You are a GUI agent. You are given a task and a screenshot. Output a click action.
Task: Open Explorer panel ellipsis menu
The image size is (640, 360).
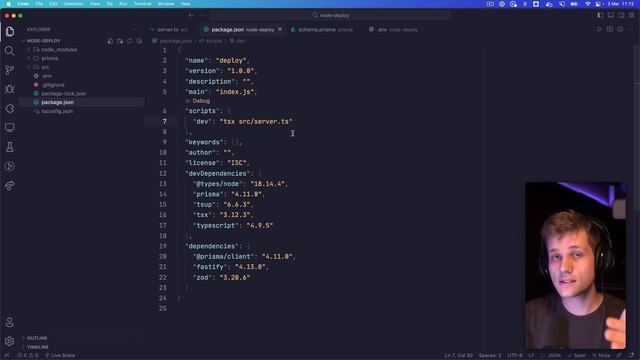point(136,29)
